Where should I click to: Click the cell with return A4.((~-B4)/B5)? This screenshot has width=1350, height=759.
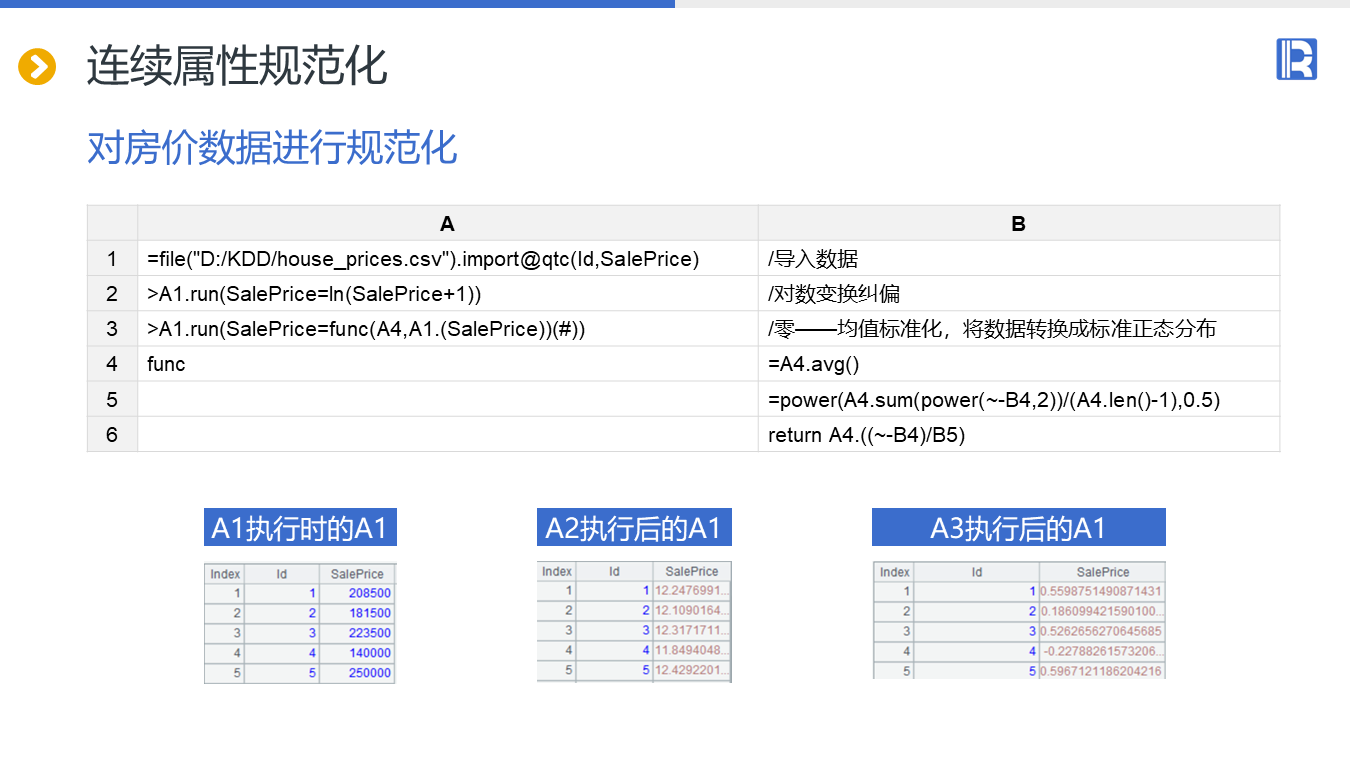[1018, 435]
